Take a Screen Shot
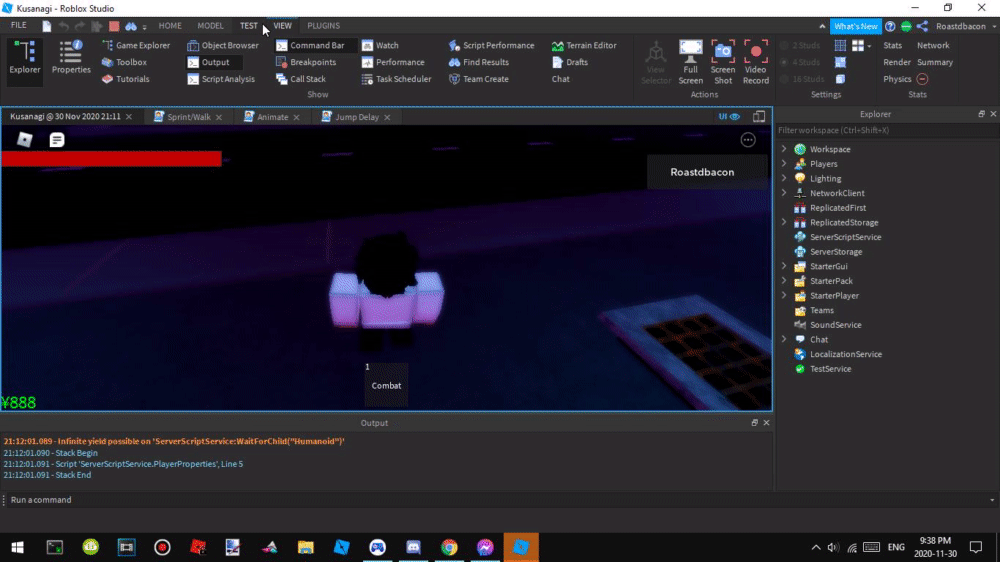The image size is (1000, 562). tap(723, 62)
